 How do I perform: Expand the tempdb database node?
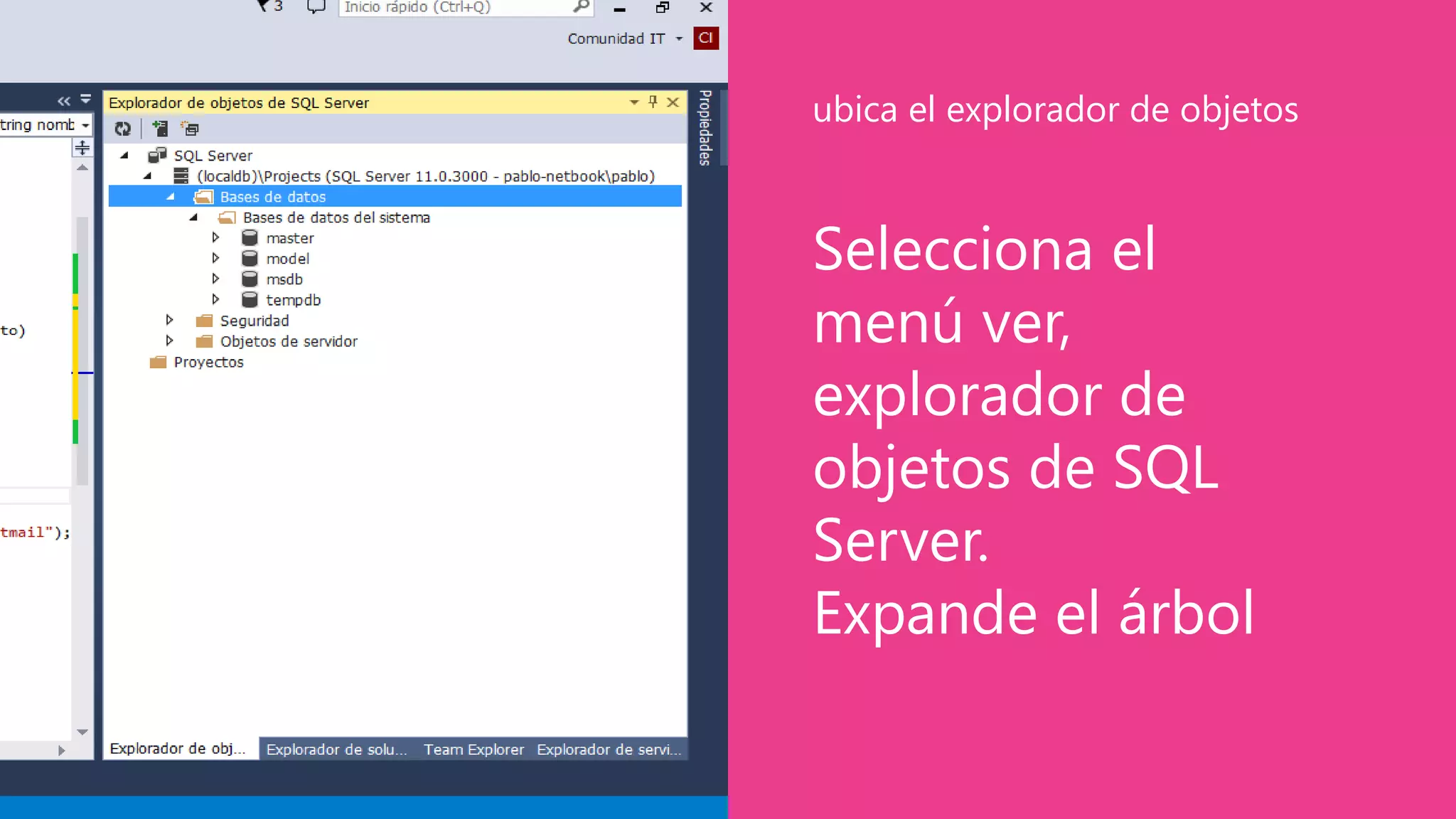215,299
